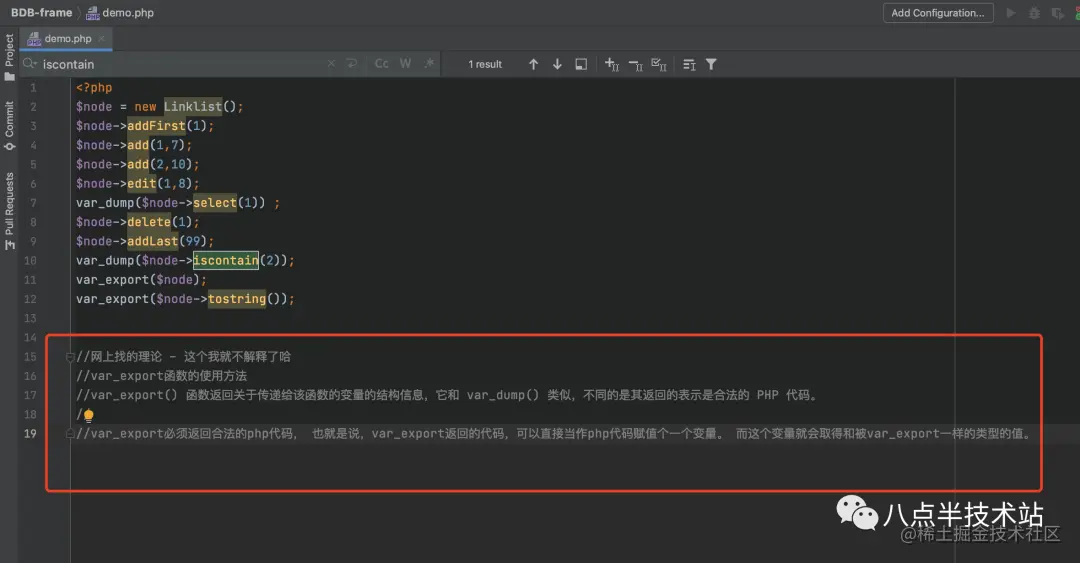
Task: Click the new line icon in search field
Action: click(x=351, y=63)
